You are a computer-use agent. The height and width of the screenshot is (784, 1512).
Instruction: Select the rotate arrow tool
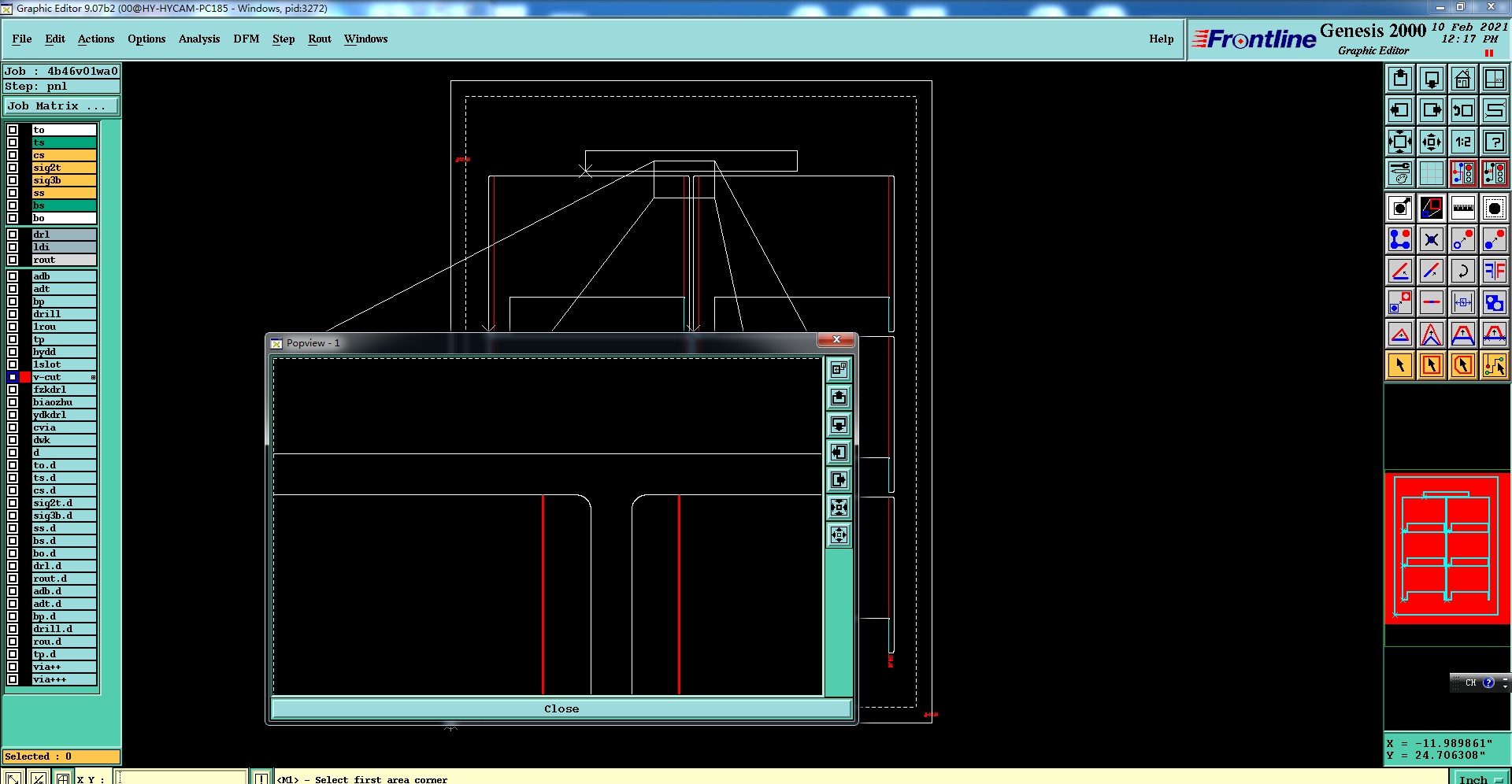pos(1463,271)
